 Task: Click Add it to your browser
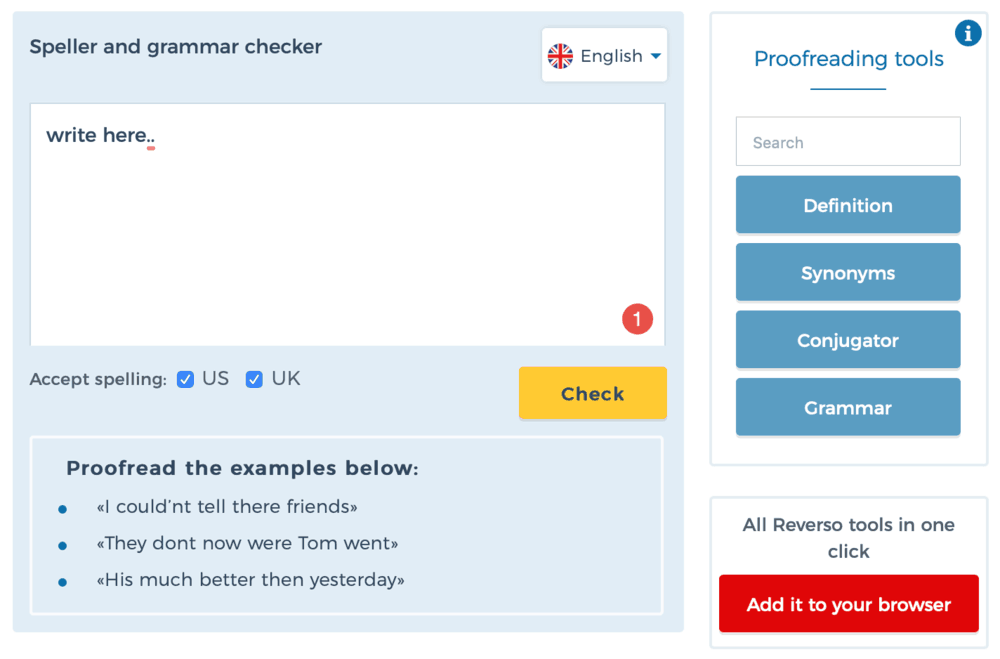click(848, 603)
